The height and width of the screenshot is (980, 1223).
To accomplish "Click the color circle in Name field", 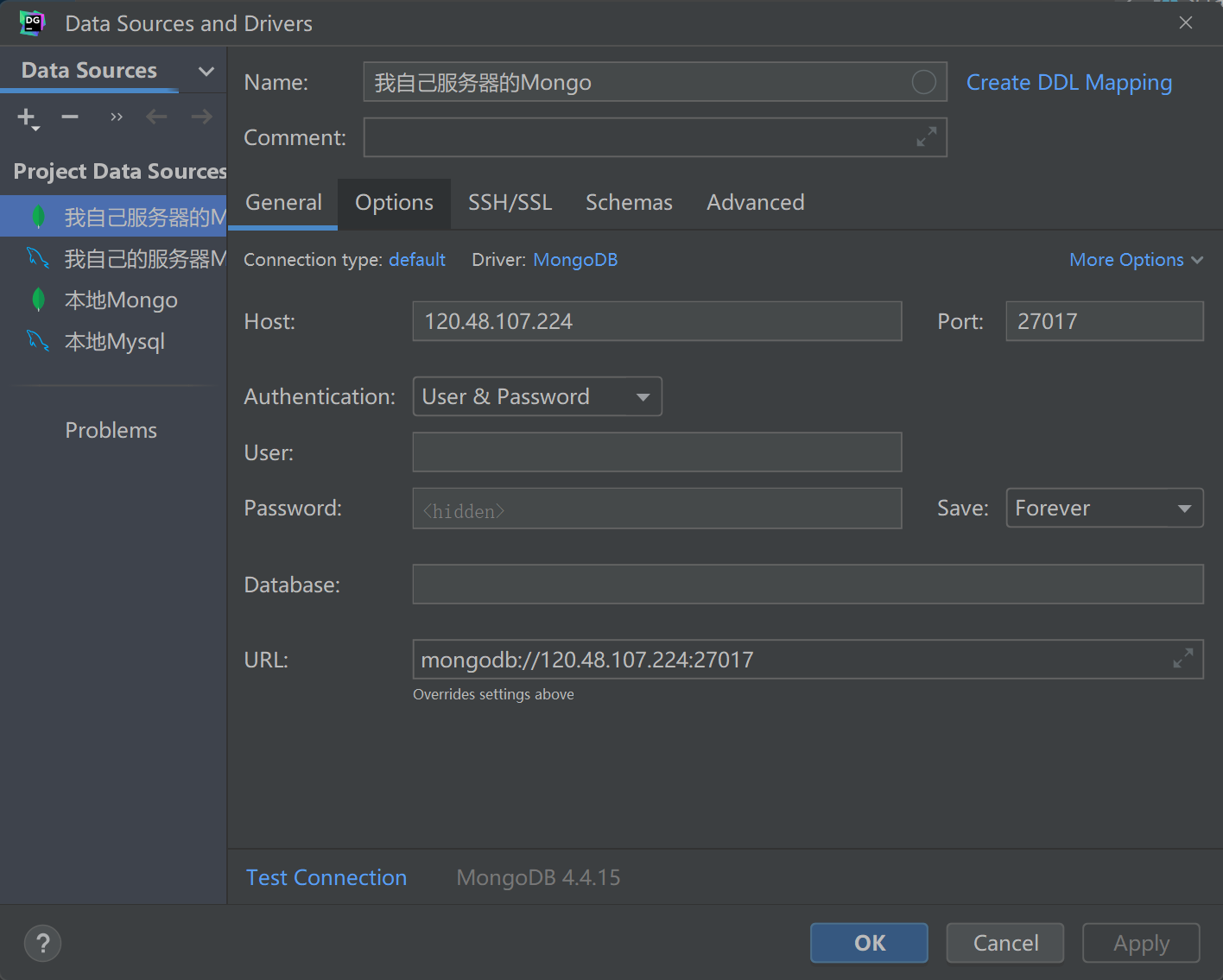I will click(x=923, y=82).
